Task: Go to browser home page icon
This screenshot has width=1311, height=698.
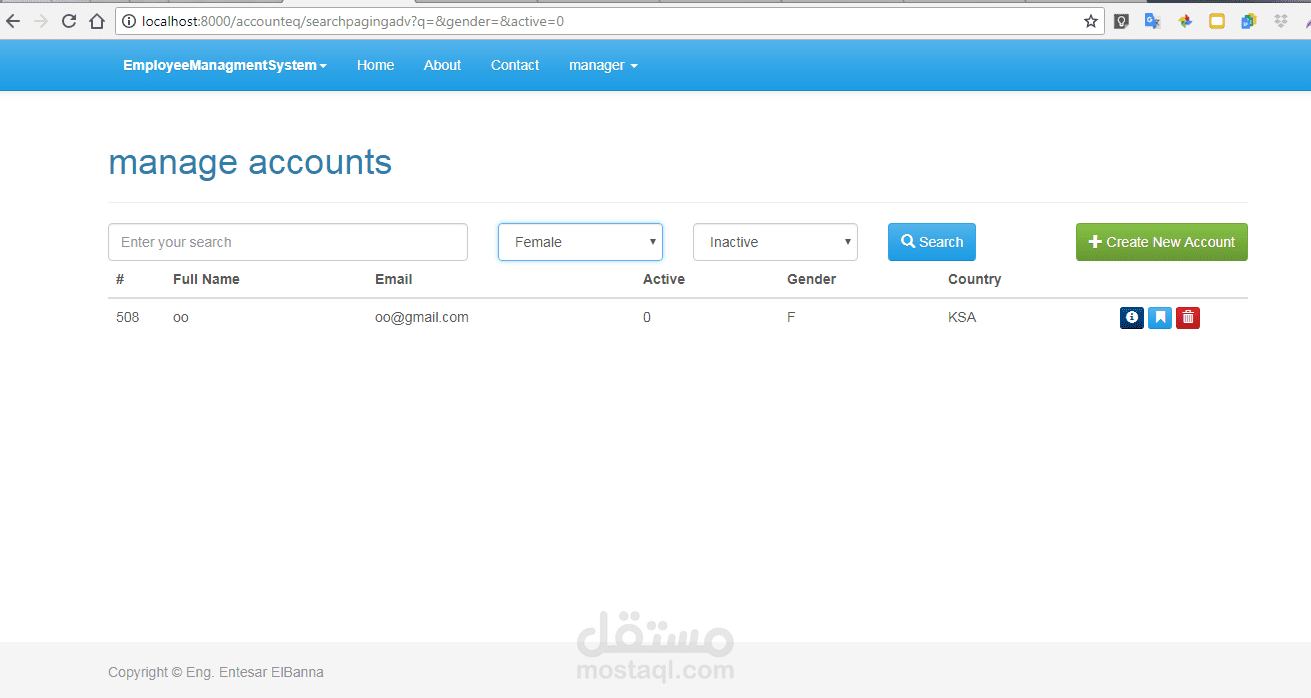Action: 97,21
